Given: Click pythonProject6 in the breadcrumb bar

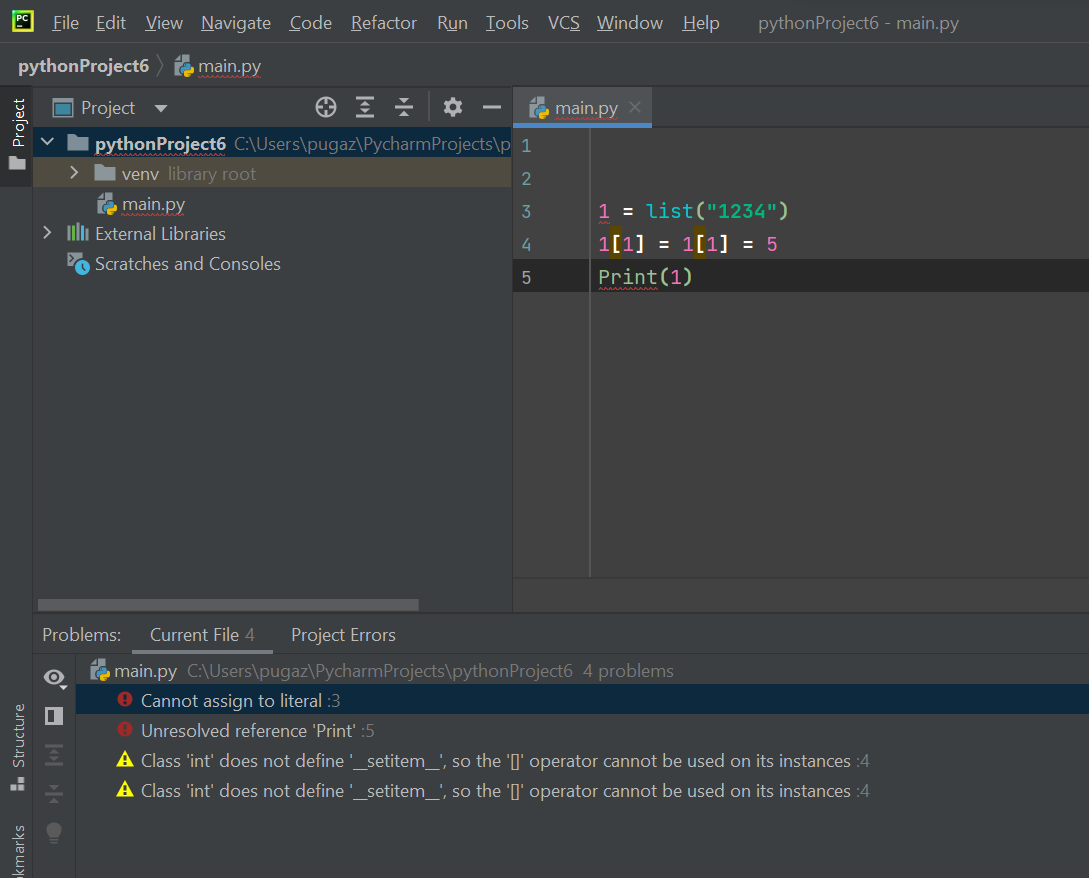Looking at the screenshot, I should click(x=83, y=66).
